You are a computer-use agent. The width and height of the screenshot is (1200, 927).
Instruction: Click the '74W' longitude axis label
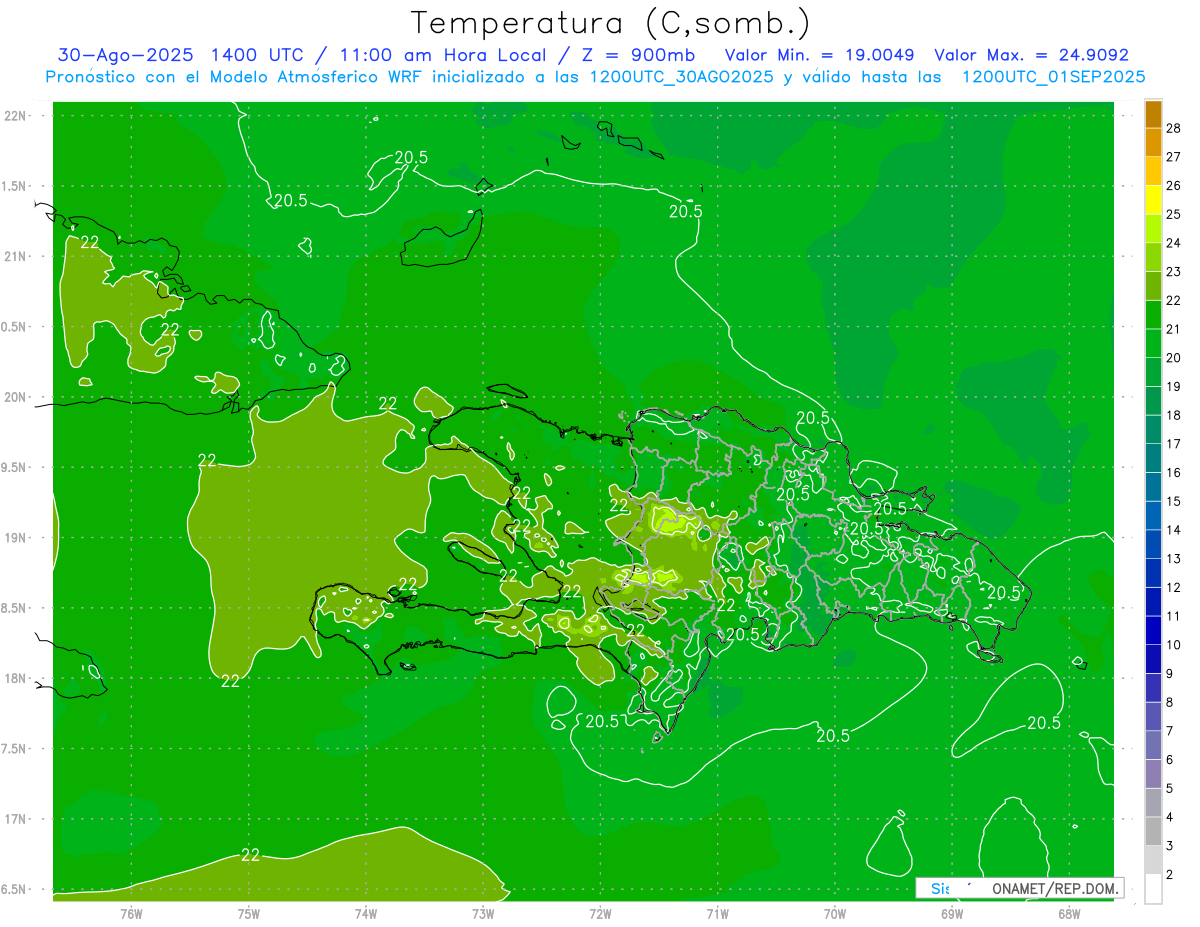[366, 914]
